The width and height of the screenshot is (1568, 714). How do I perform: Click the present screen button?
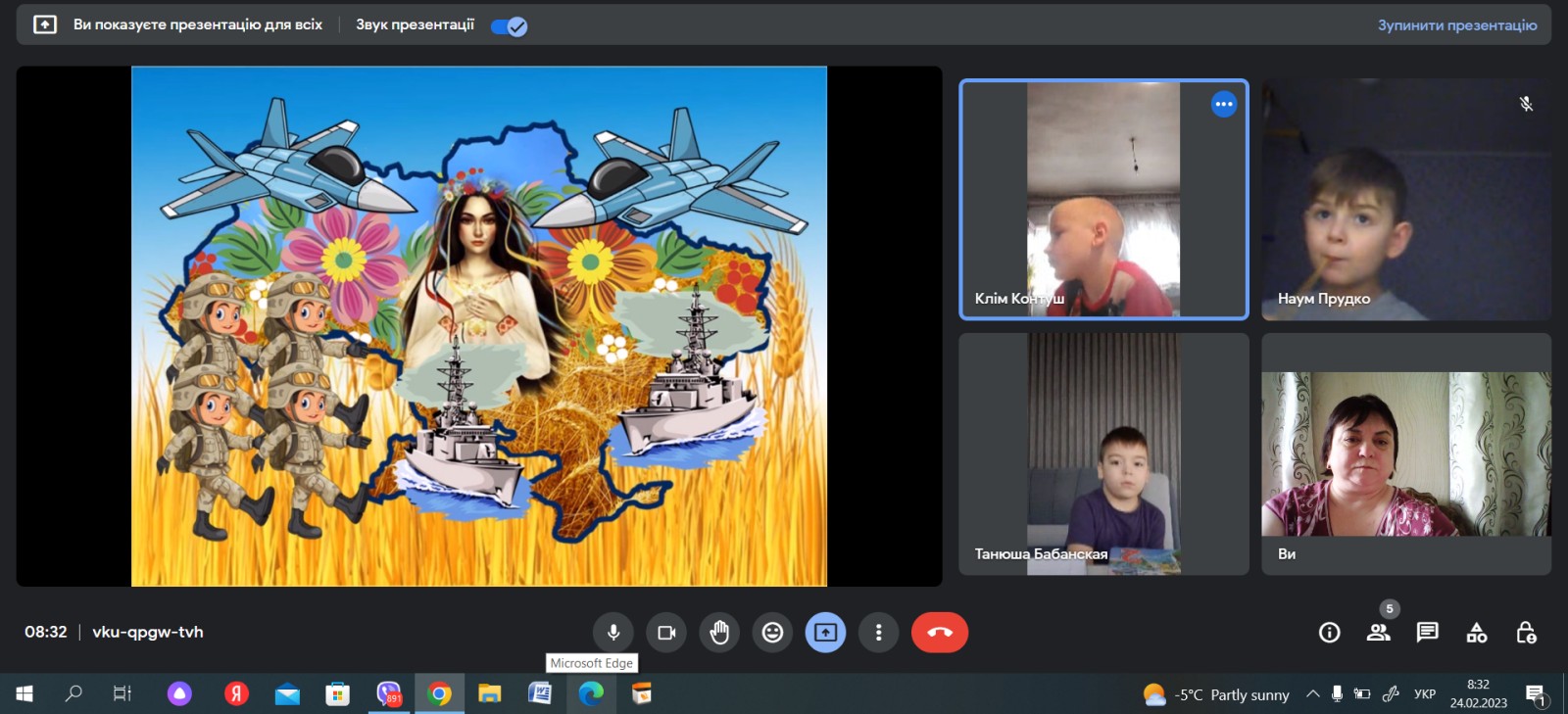pyautogui.click(x=825, y=633)
